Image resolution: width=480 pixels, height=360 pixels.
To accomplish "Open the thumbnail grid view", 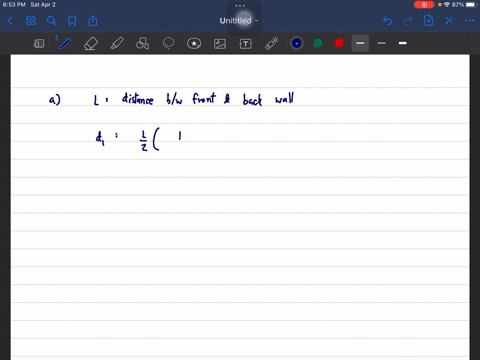I will click(x=31, y=21).
